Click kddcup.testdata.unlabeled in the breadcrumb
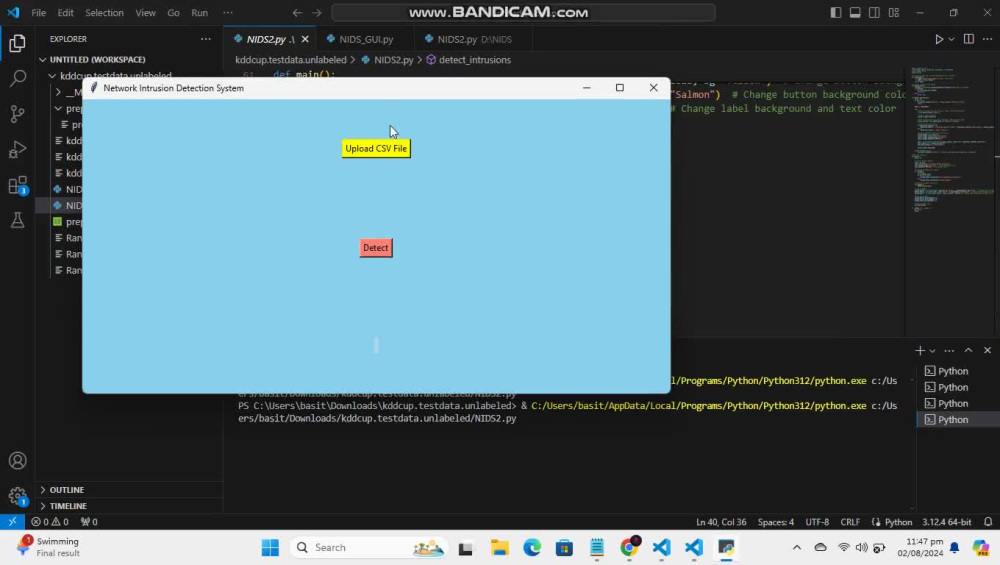Screen dimensions: 1000x565 291,60
